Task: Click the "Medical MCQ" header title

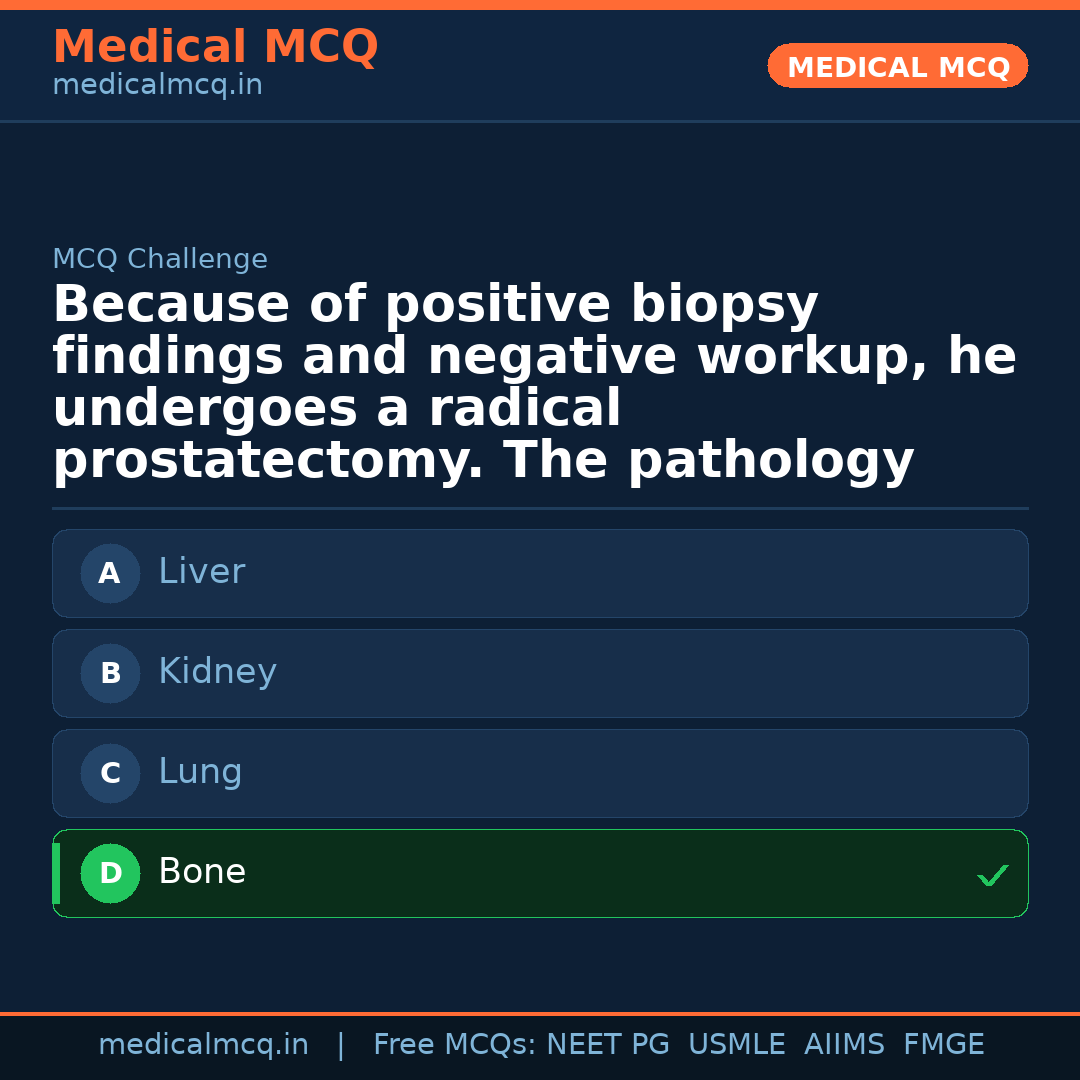Action: pyautogui.click(x=215, y=47)
